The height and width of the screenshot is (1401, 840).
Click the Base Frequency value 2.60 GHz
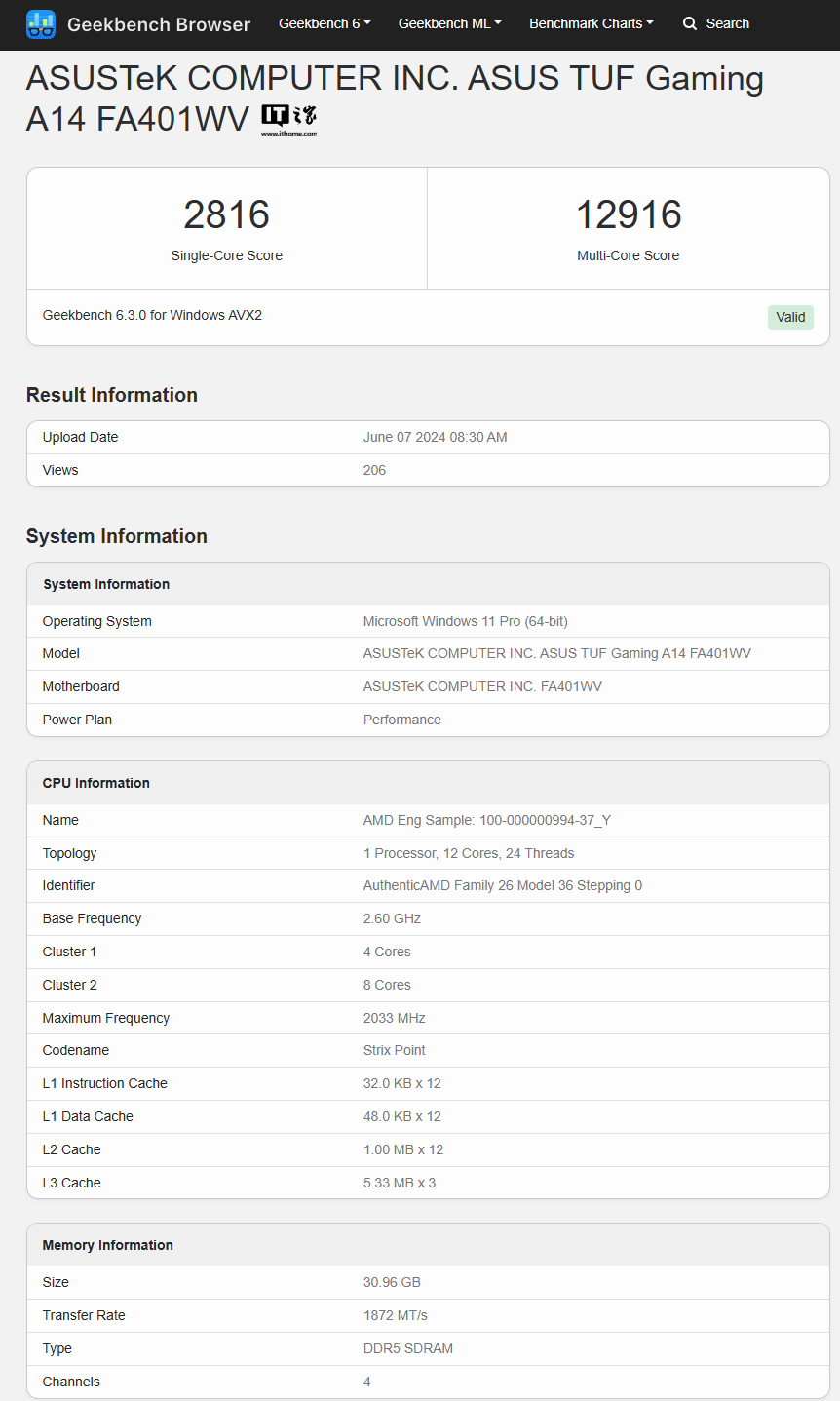click(x=393, y=918)
